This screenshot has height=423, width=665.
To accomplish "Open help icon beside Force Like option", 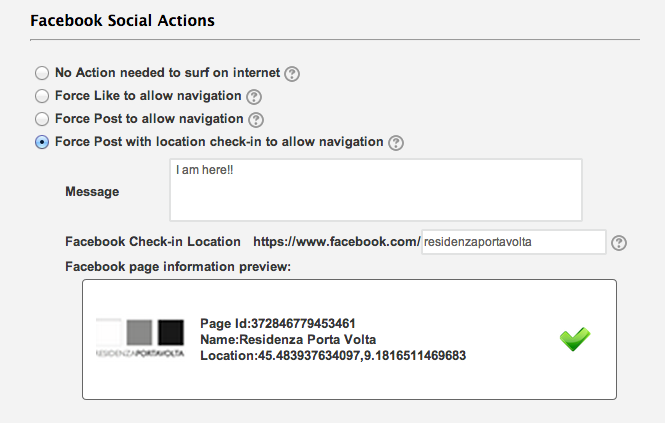I will [254, 97].
